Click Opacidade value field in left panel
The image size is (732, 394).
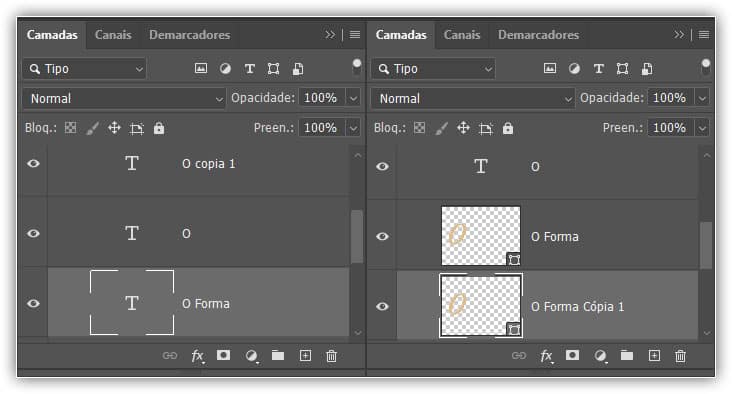pyautogui.click(x=322, y=98)
